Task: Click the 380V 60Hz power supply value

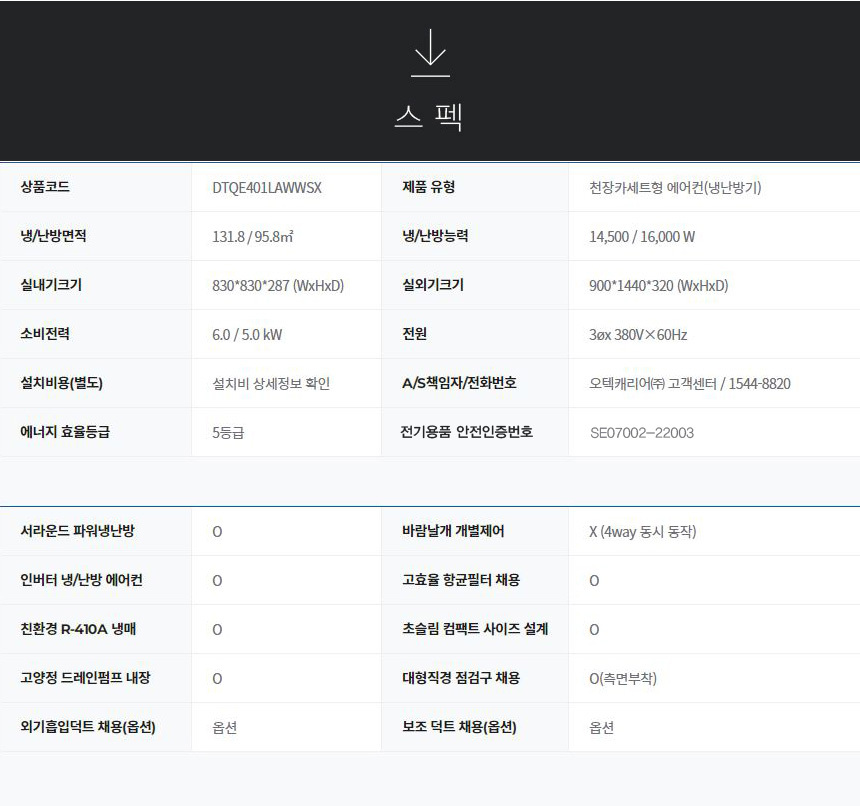Action: pyautogui.click(x=638, y=335)
